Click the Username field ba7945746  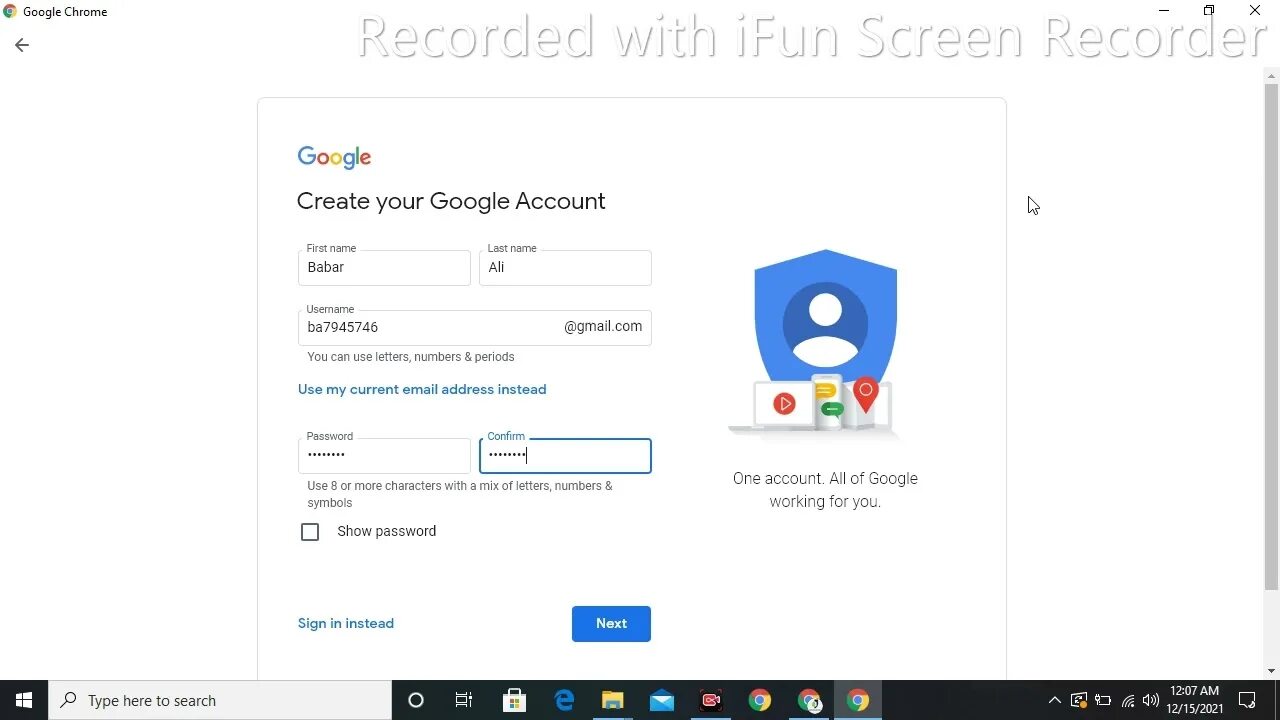(475, 328)
